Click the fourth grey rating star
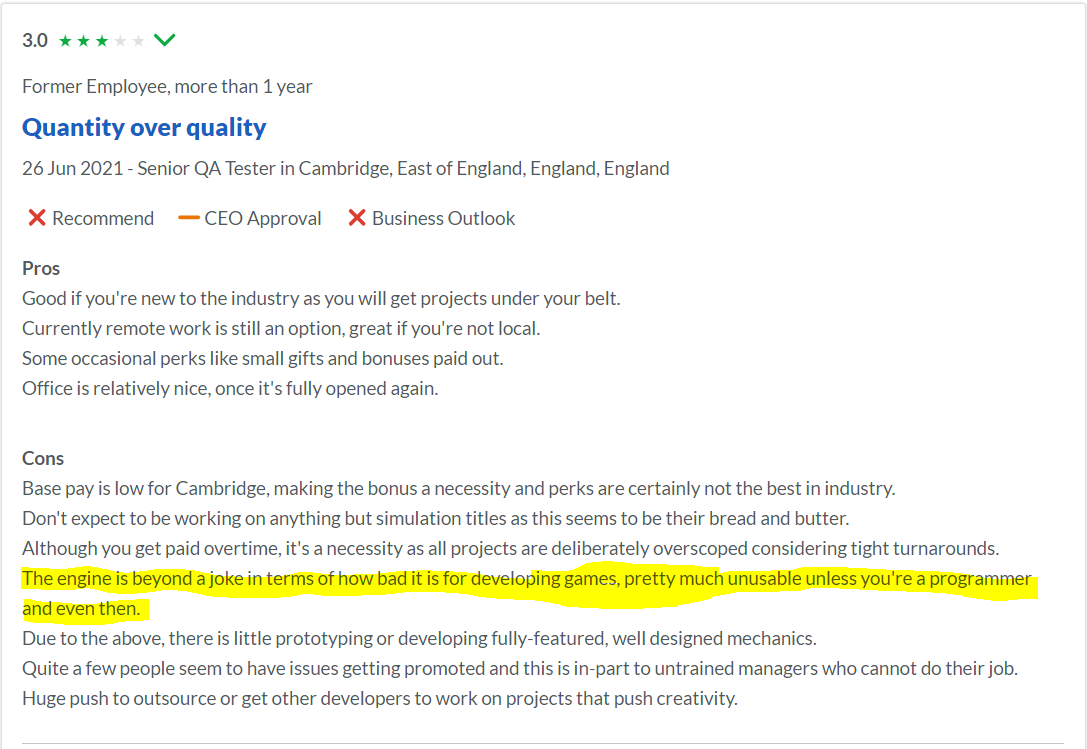The height and width of the screenshot is (749, 1087). click(120, 41)
